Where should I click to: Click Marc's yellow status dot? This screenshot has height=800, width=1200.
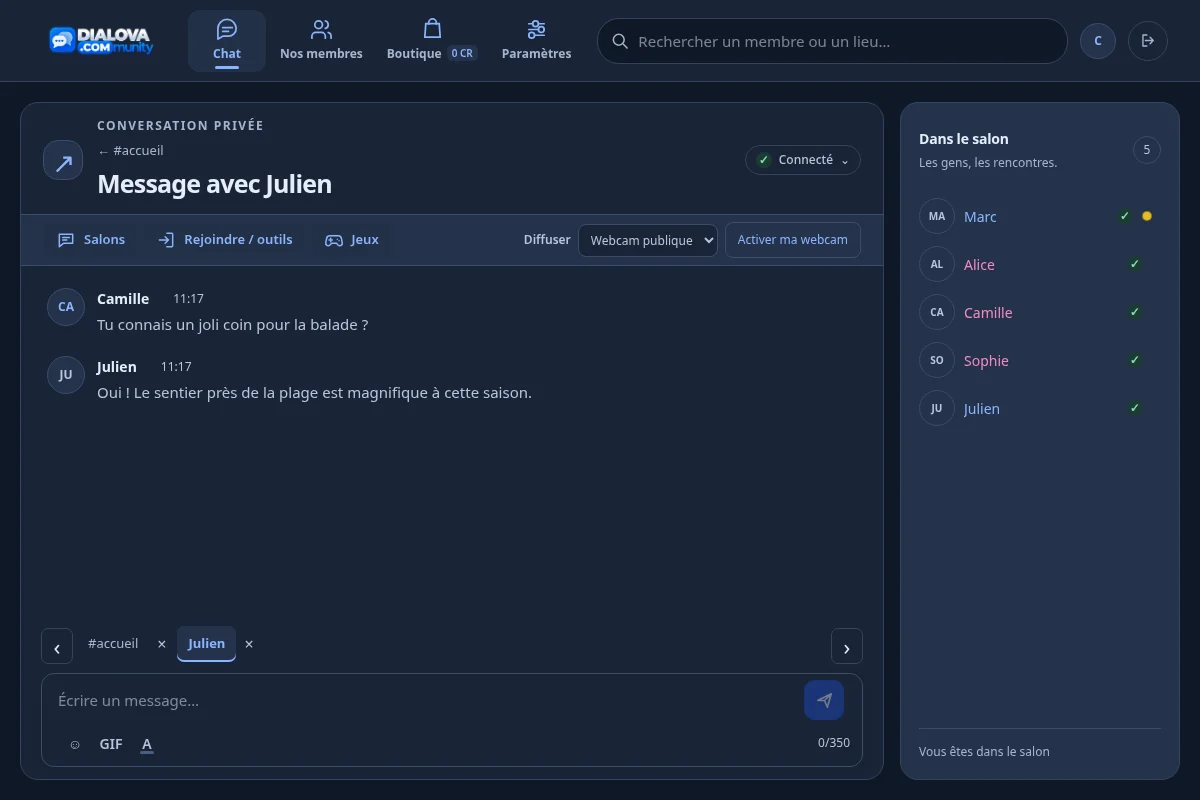click(x=1147, y=216)
